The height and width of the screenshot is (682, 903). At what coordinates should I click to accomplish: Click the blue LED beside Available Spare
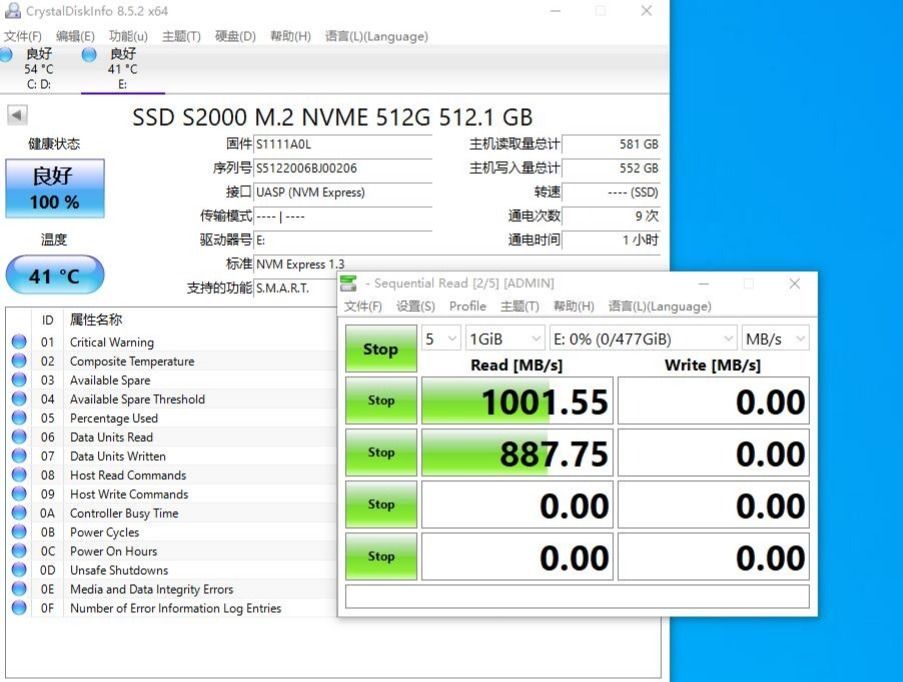19,380
